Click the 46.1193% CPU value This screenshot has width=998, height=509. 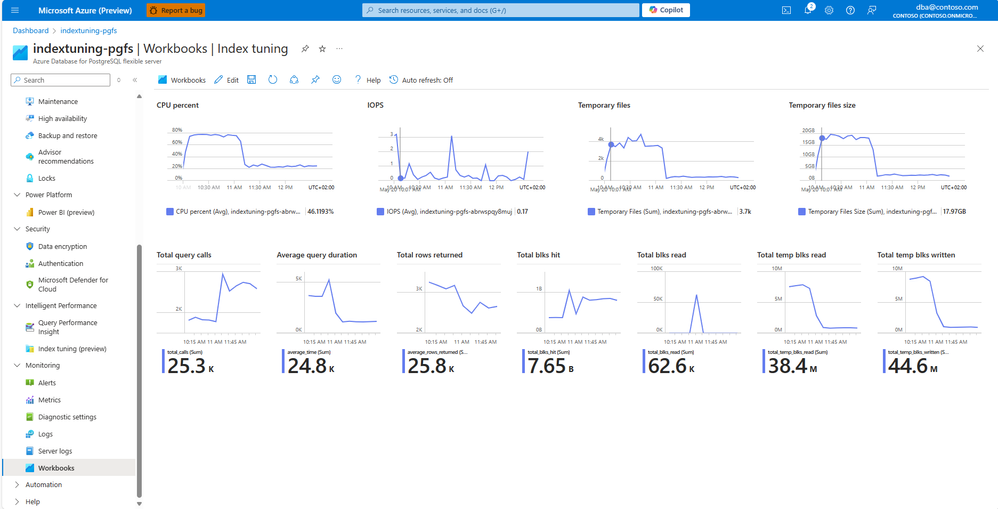[x=321, y=211]
